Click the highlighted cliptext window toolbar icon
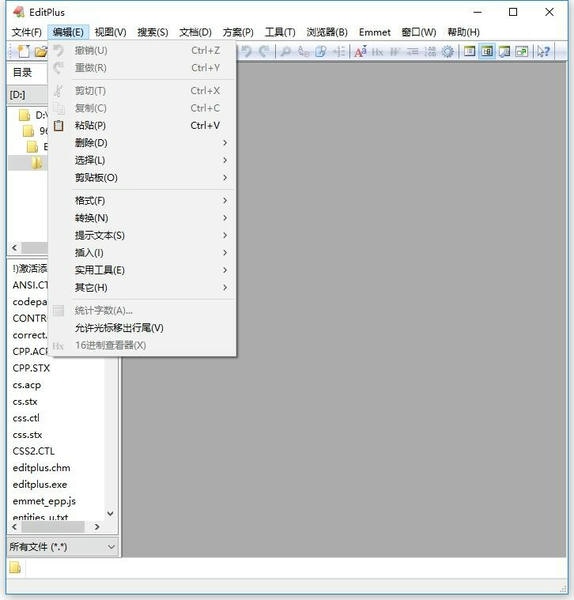The image size is (574, 600). tap(487, 51)
